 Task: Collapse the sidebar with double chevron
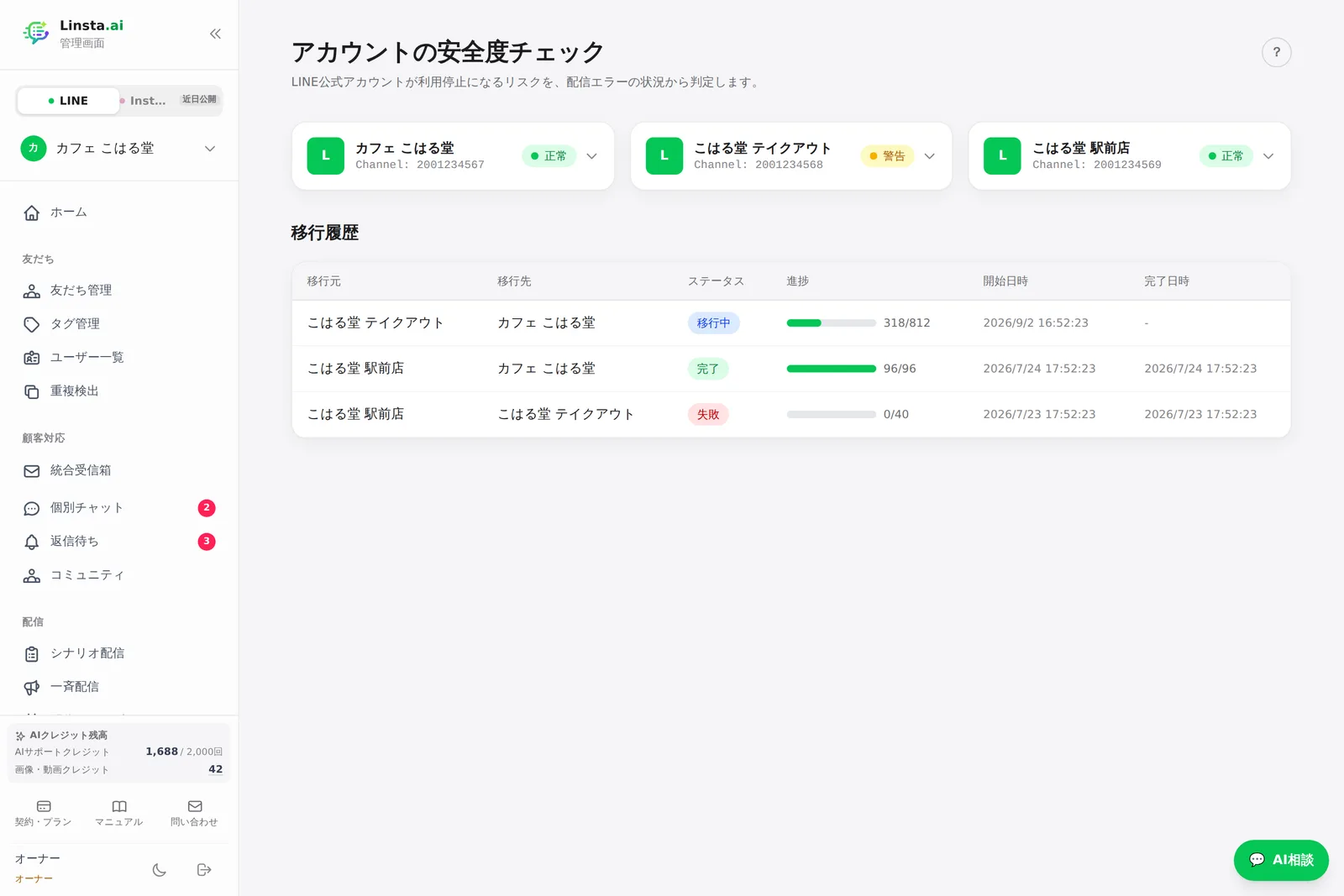pos(215,34)
